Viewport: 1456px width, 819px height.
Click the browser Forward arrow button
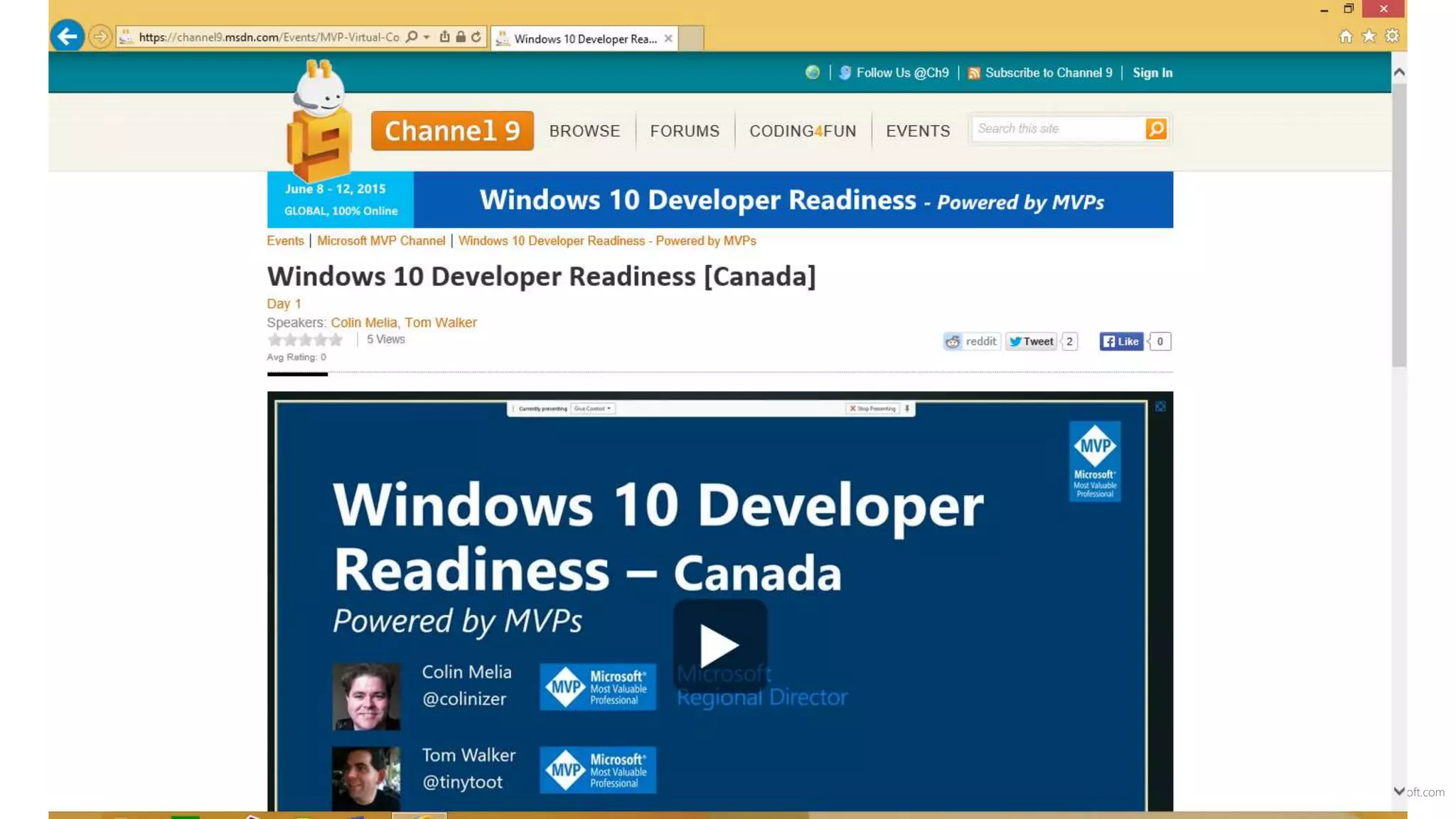[x=100, y=36]
